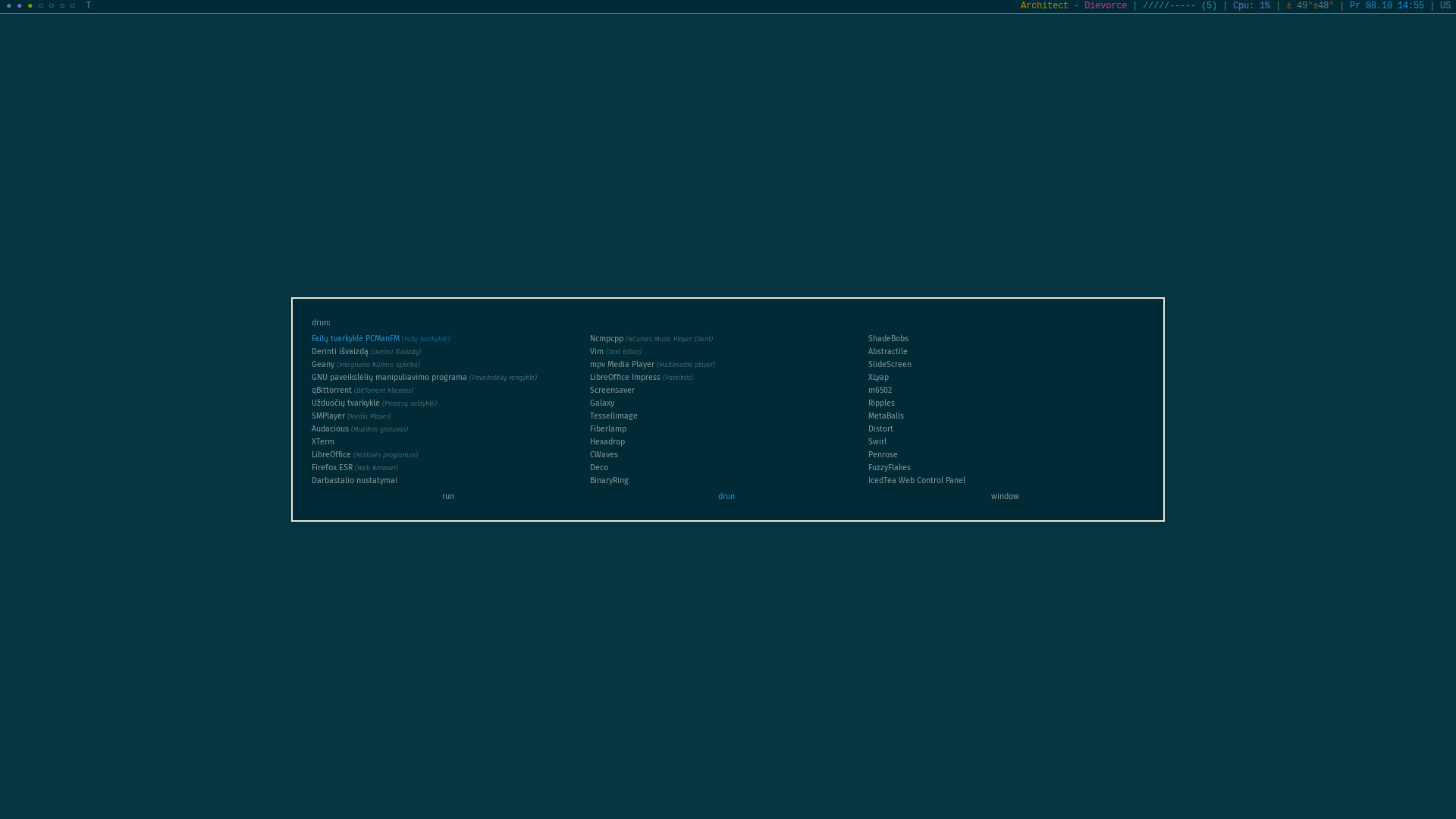1456x819 pixels.
Task: Open qBittorrent entry
Action: coord(331,391)
